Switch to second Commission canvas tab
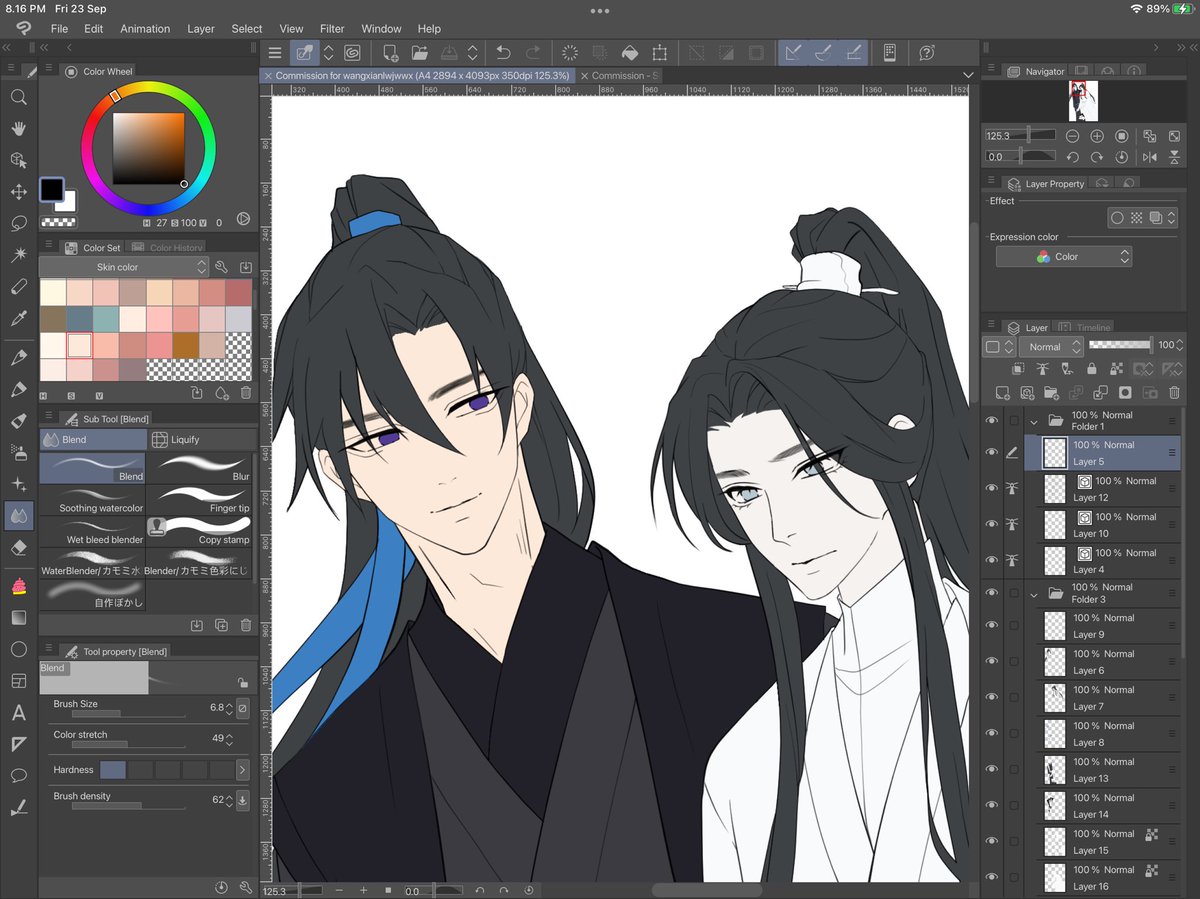The image size is (1200, 899). click(619, 75)
